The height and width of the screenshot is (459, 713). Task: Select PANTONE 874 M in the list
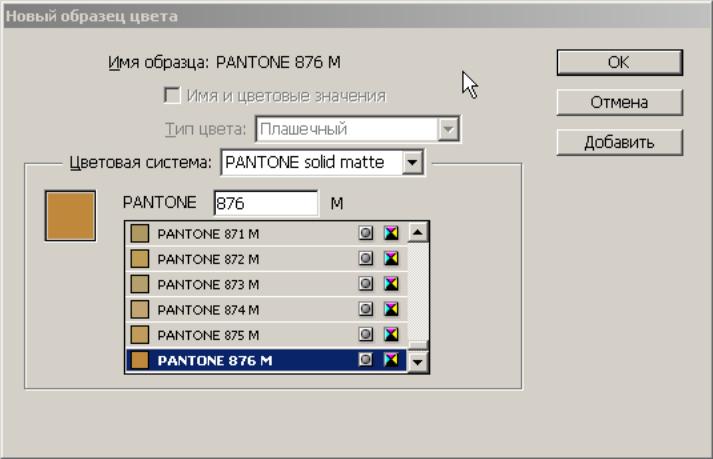click(x=266, y=309)
